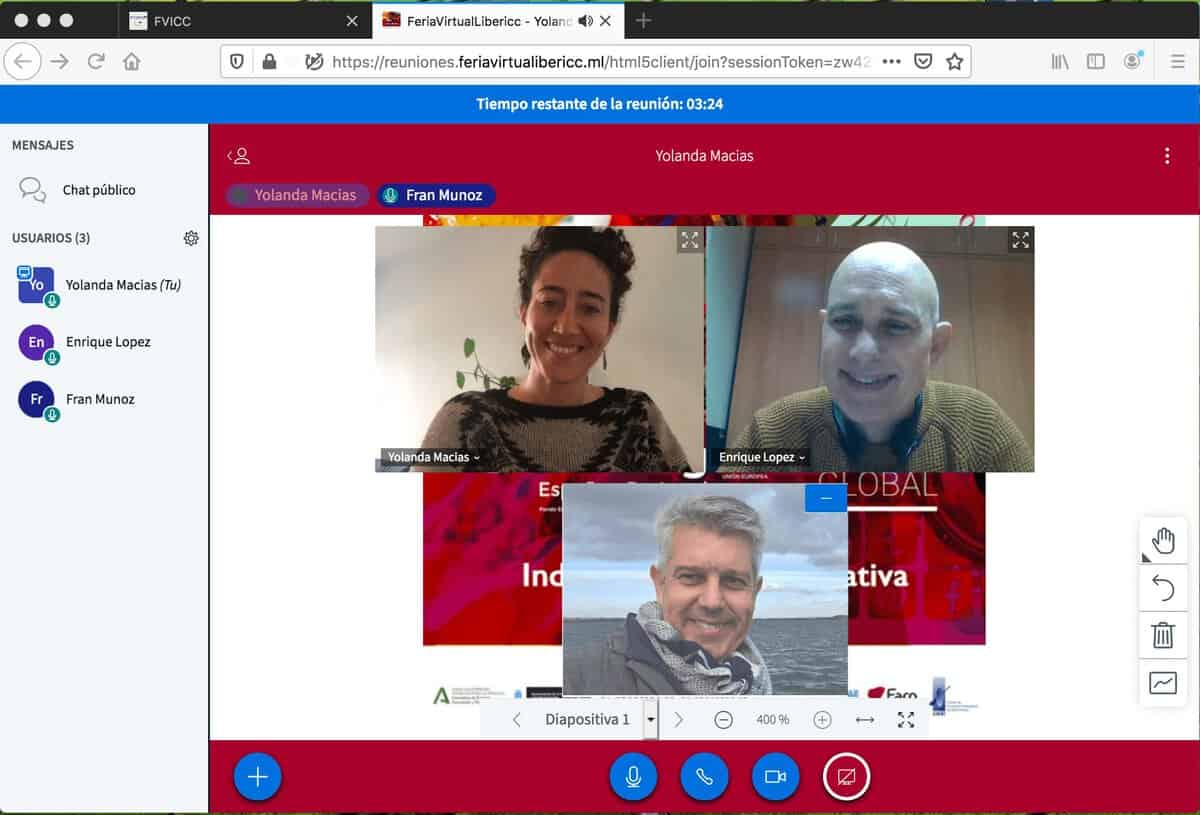Screen dimensions: 1200x815
Task: Select the hand tool on the whiteboard toolbar
Action: [1163, 540]
